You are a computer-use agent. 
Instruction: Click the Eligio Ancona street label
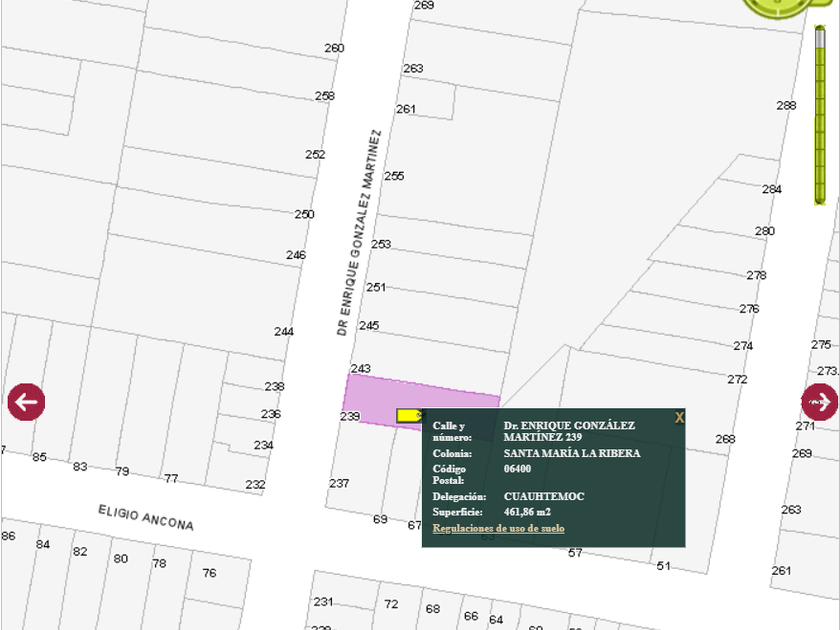146,517
